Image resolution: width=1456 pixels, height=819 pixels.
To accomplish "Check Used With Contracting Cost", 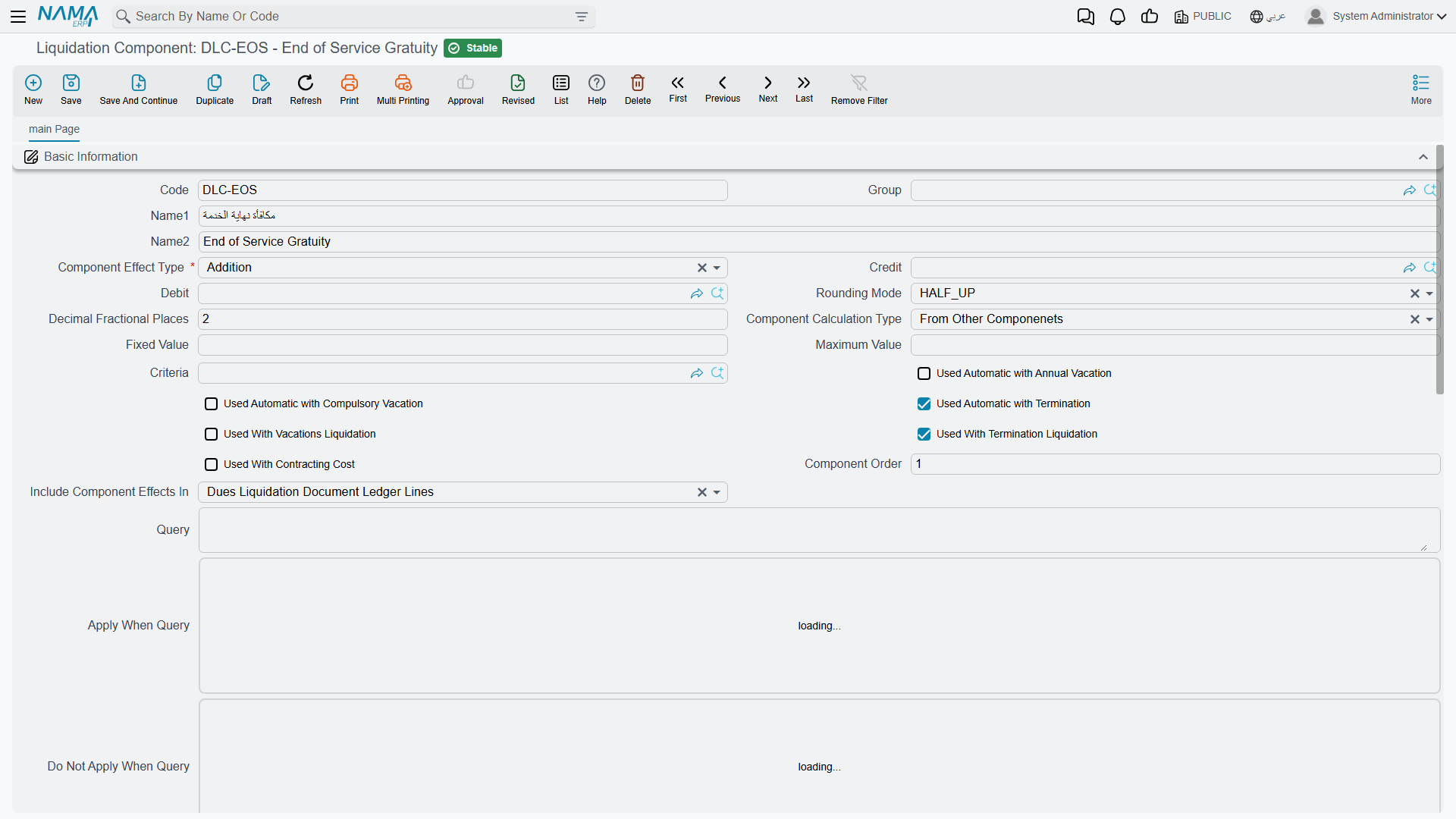I will (x=212, y=465).
